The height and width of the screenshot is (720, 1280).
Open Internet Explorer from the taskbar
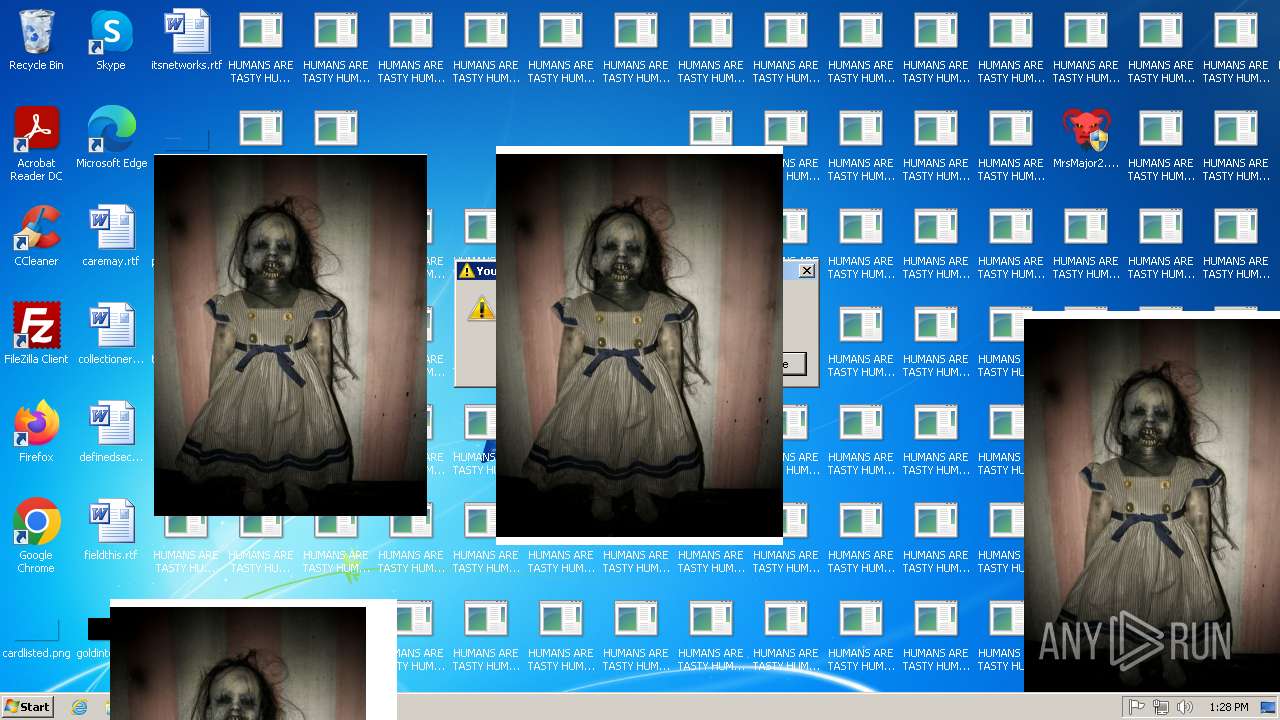coord(79,707)
